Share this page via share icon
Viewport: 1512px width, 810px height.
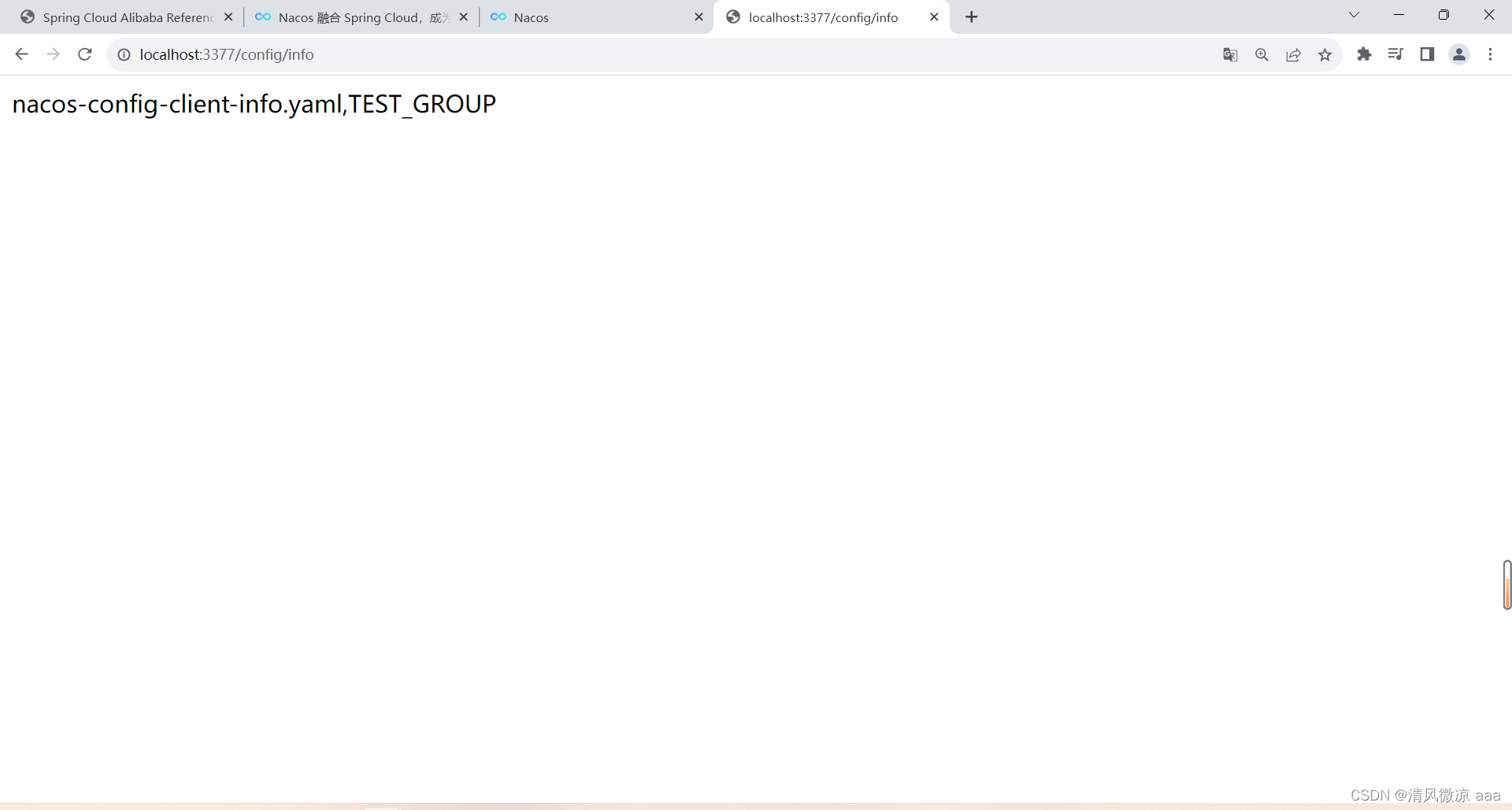point(1293,54)
